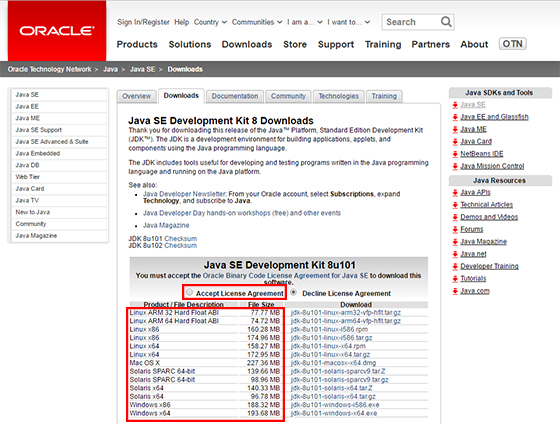Open the Oracle Binary Code License Agreement link
Image resolution: width=560 pixels, height=424 pixels.
[285, 276]
